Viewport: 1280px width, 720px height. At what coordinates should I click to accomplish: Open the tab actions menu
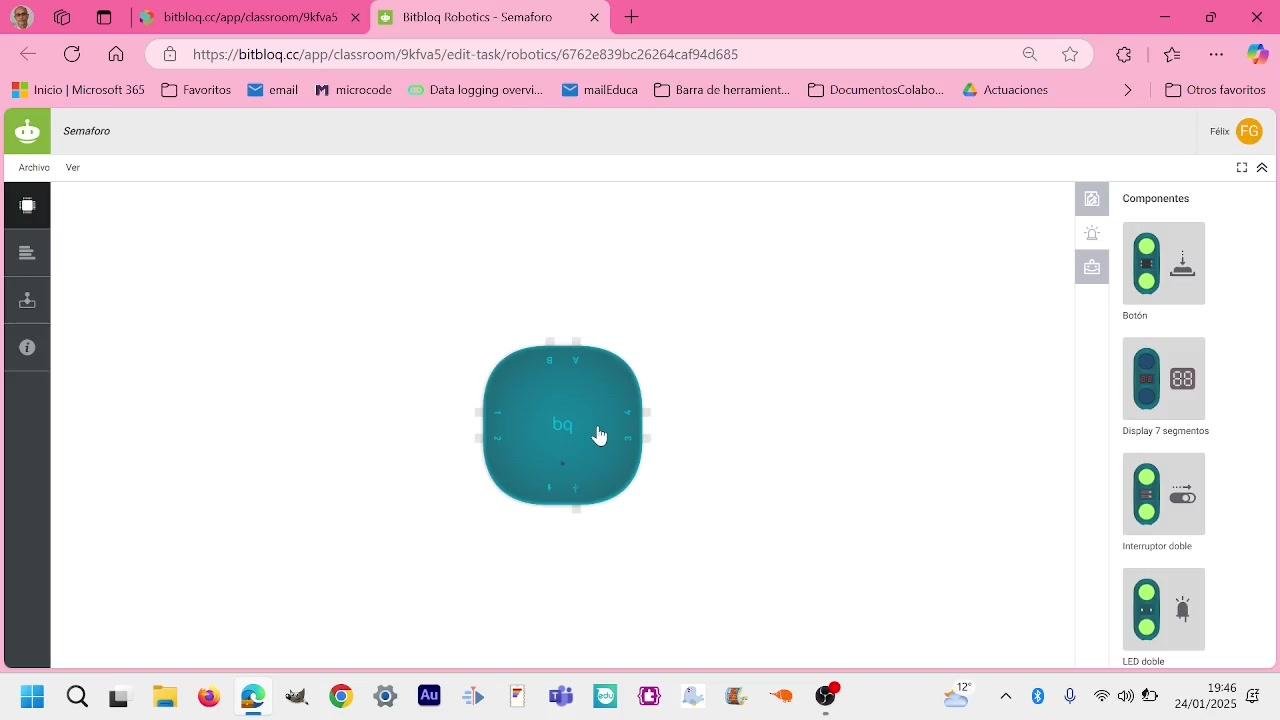tap(103, 17)
